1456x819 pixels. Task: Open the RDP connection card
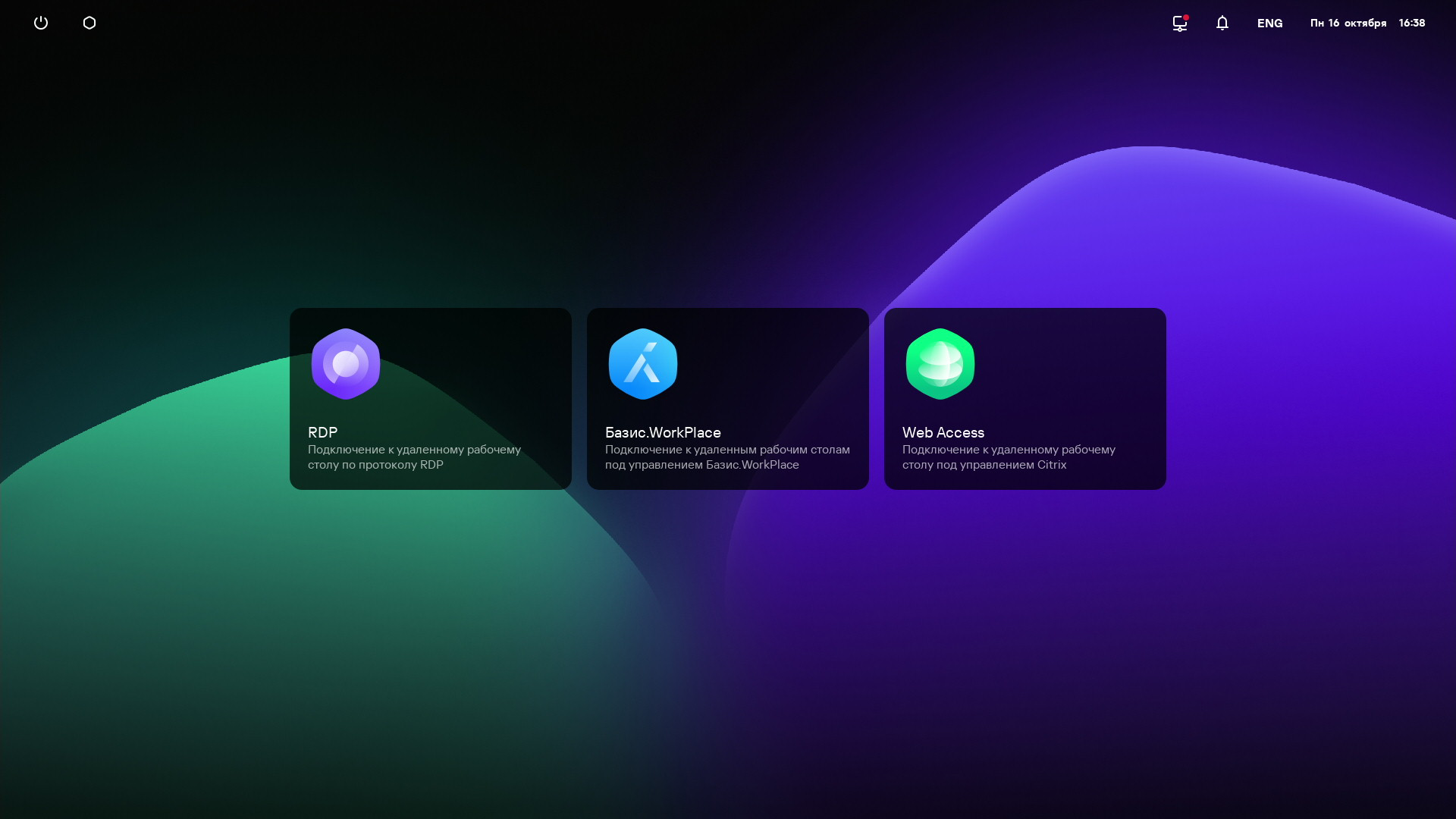tap(470, 379)
